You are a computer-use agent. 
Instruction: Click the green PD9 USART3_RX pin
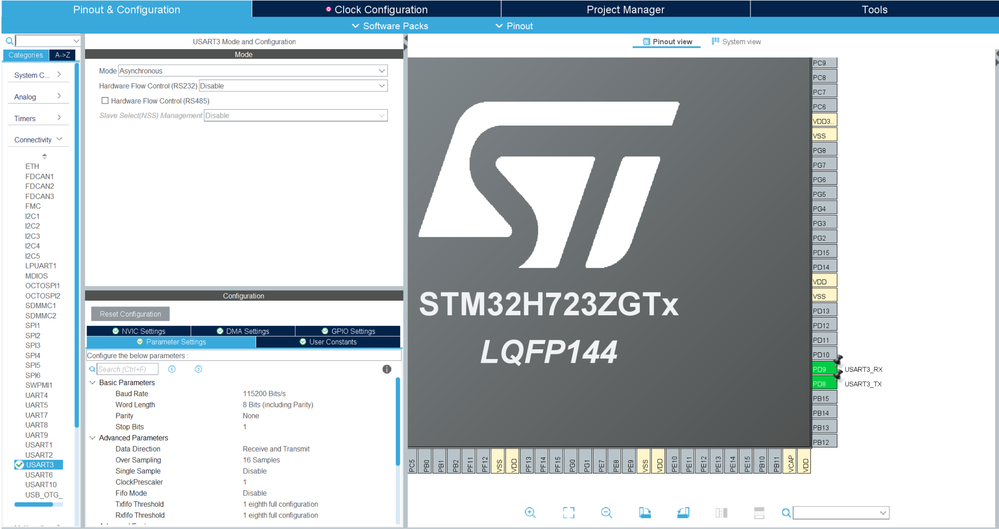click(x=824, y=369)
